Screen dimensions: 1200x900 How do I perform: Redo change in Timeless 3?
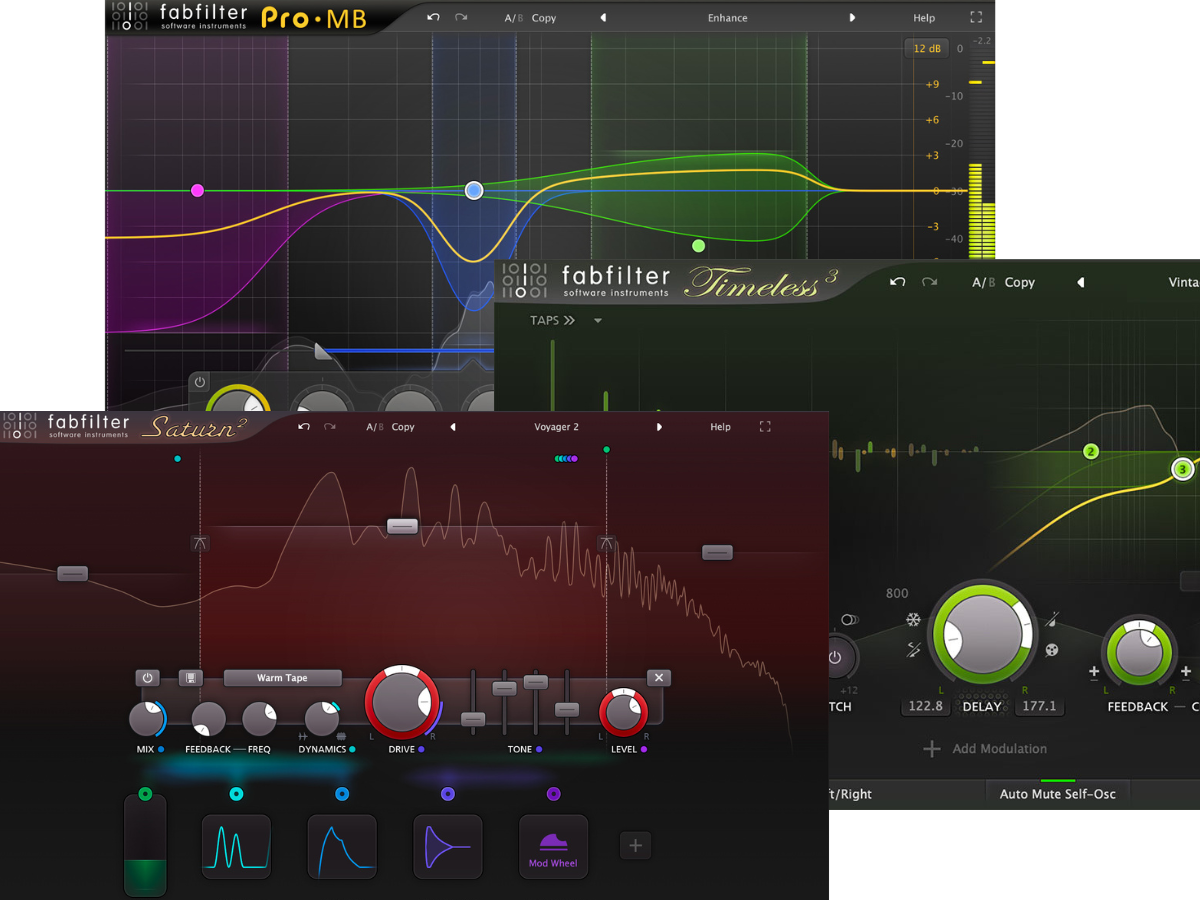pos(929,282)
